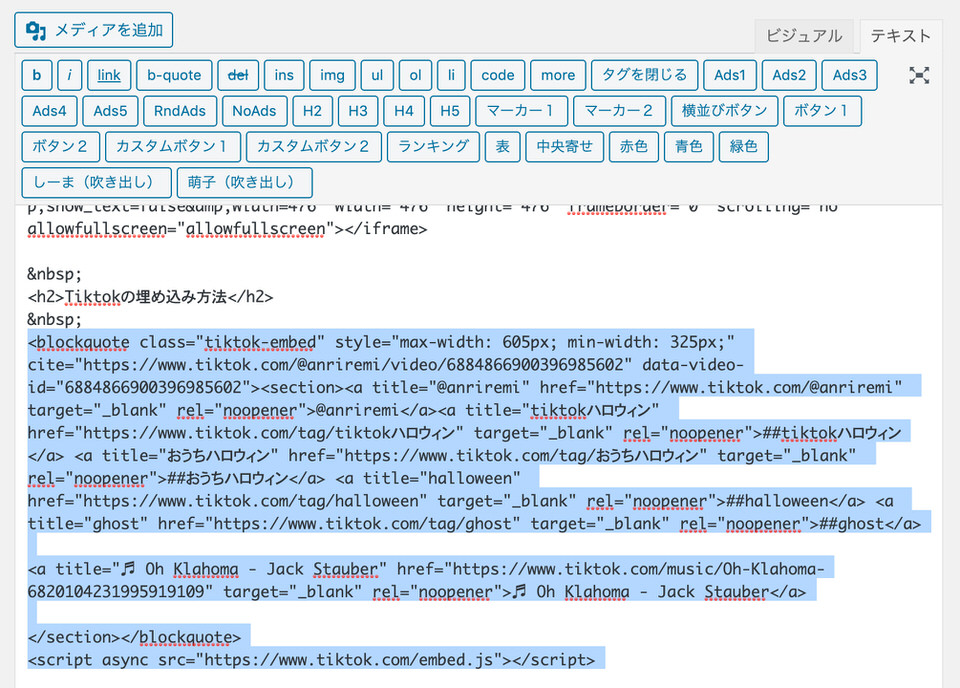Insert list item with li button
Image resolution: width=960 pixels, height=688 pixels.
pyautogui.click(x=451, y=75)
